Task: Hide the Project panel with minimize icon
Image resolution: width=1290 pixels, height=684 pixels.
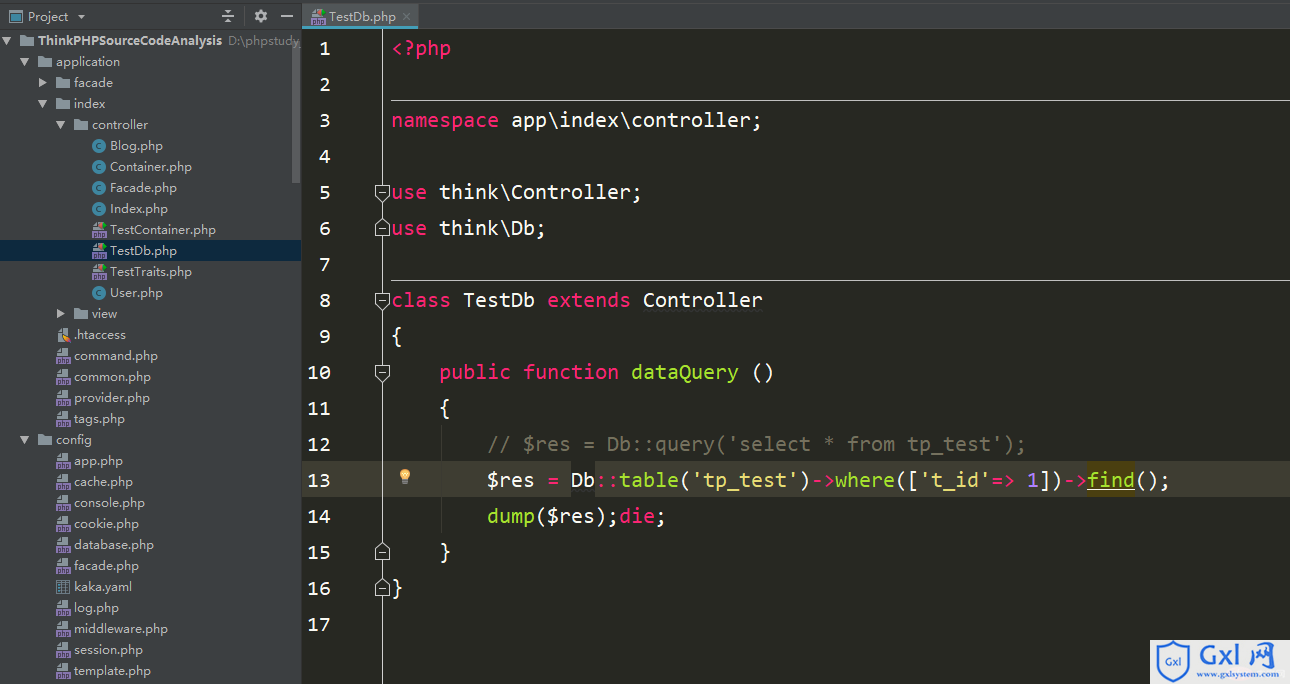Action: tap(287, 16)
